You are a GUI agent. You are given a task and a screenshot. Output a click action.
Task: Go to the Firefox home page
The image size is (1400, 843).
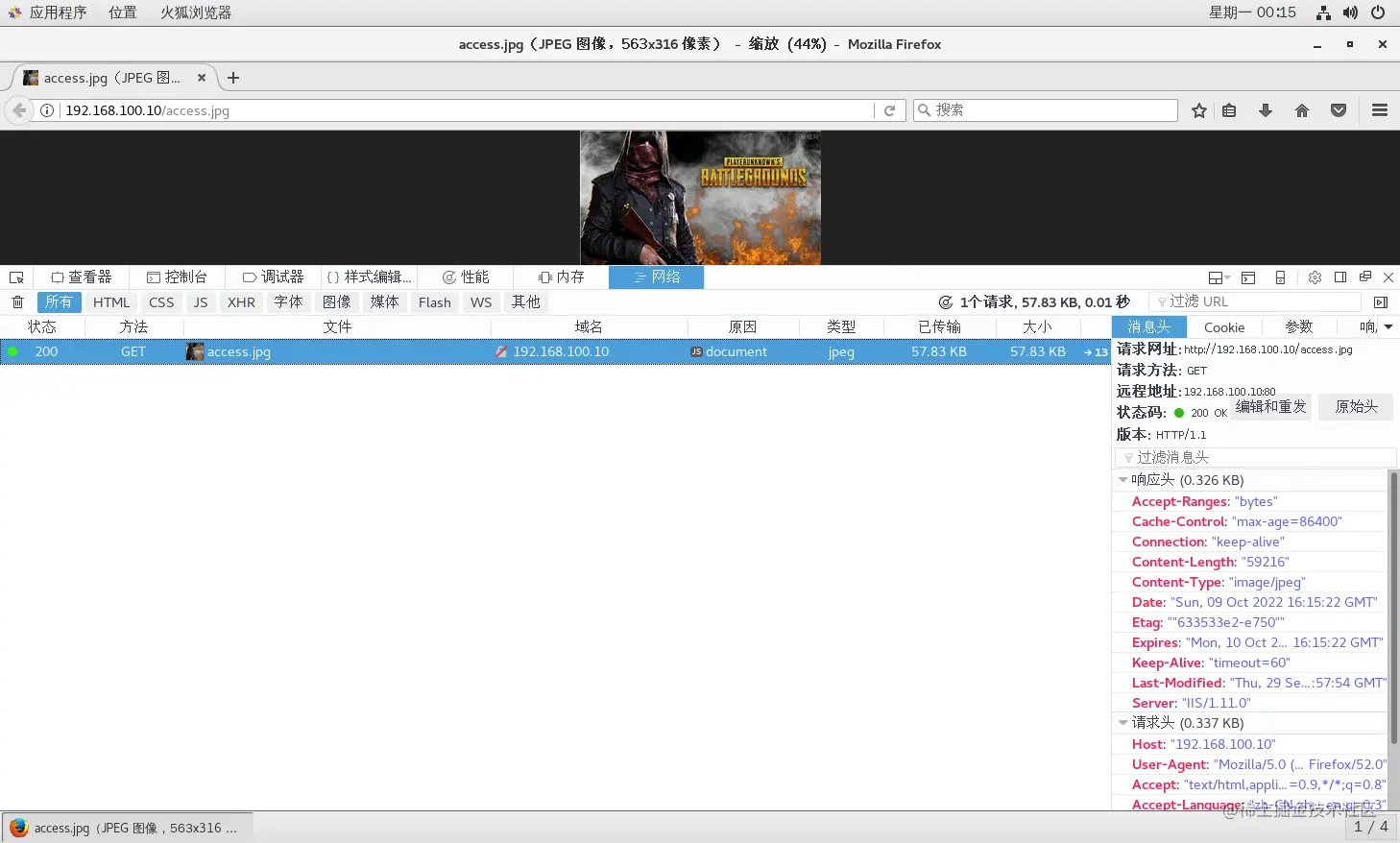click(x=1302, y=110)
